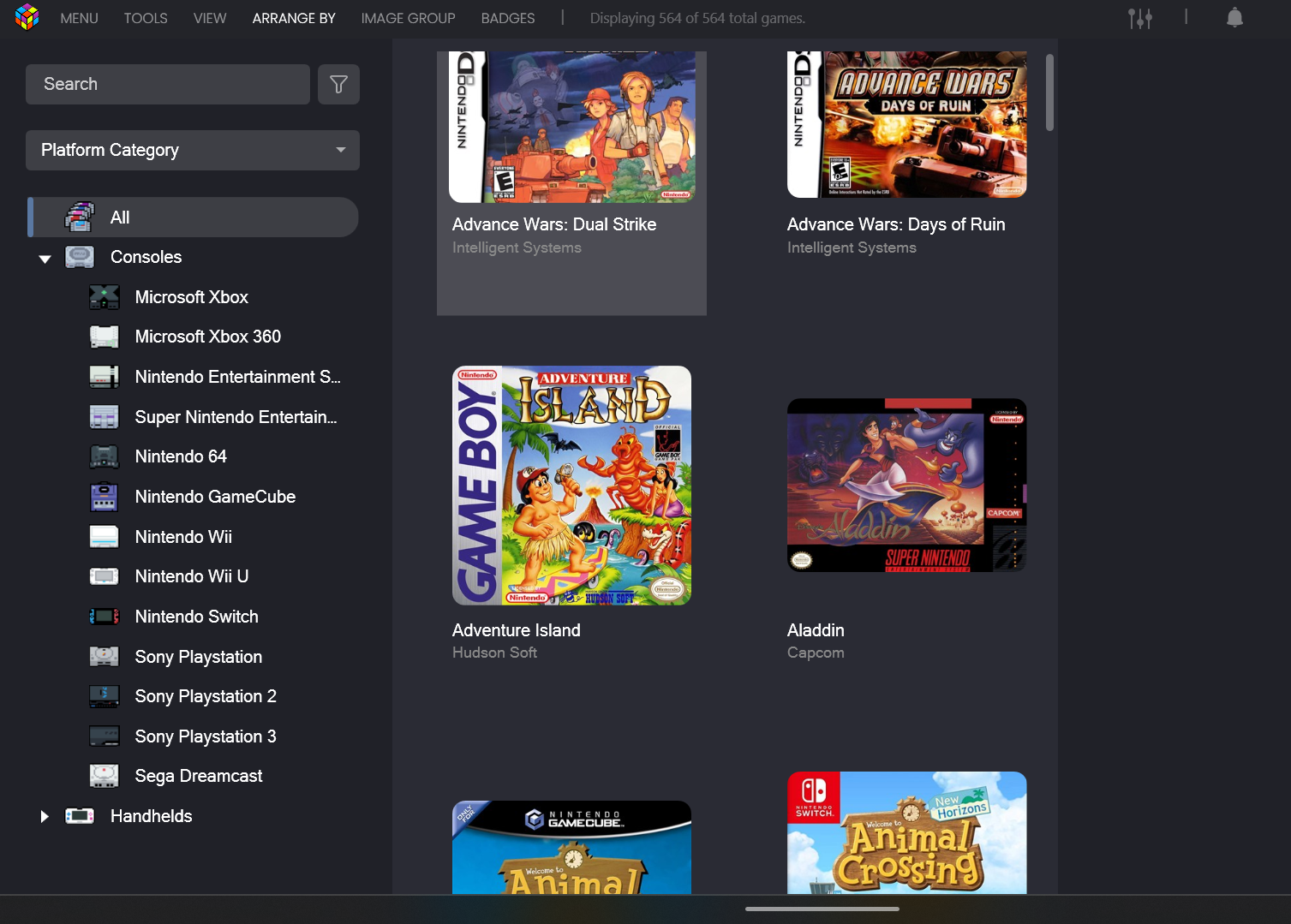Click the Sony Playstation console icon
The image size is (1291, 924).
(105, 657)
